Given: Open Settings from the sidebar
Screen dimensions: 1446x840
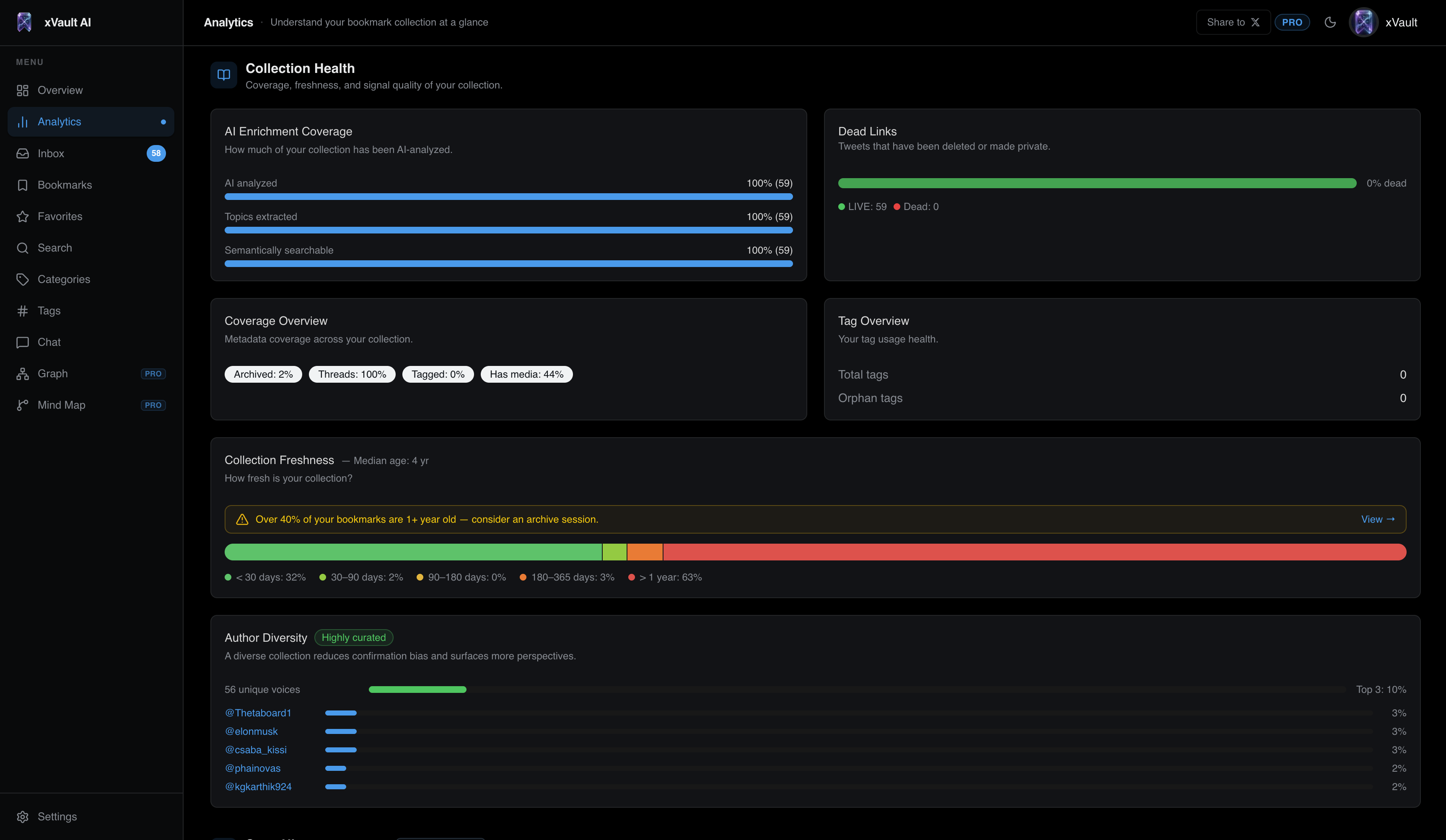Looking at the screenshot, I should coord(57,816).
